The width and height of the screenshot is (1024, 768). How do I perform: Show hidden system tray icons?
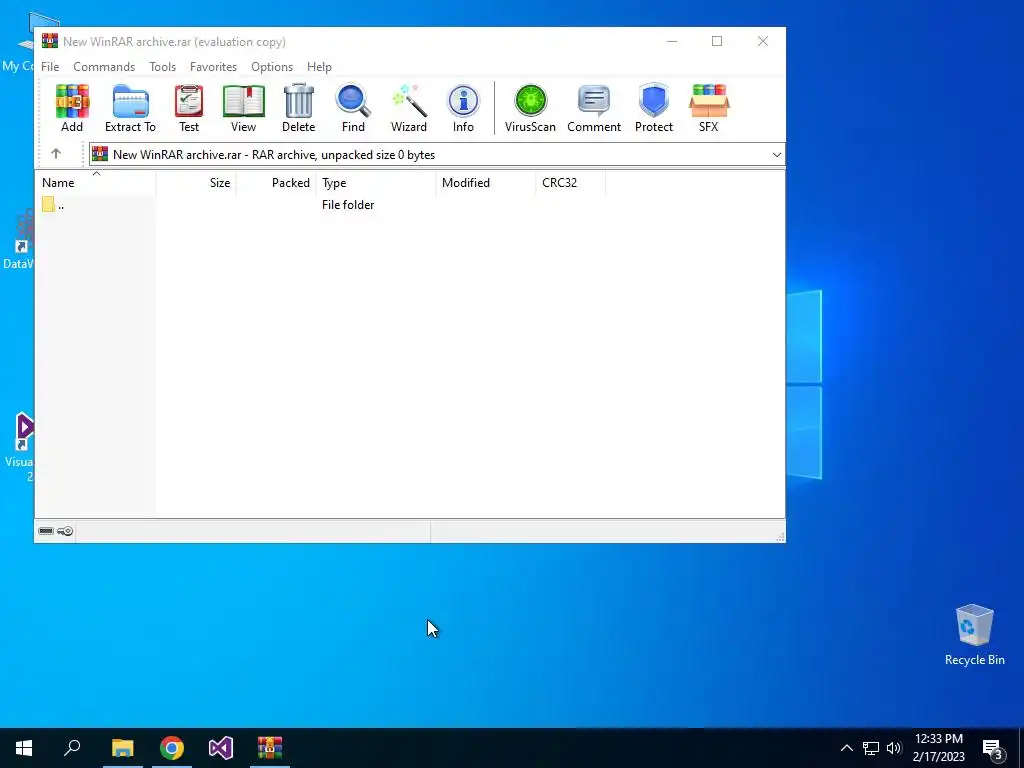tap(846, 748)
